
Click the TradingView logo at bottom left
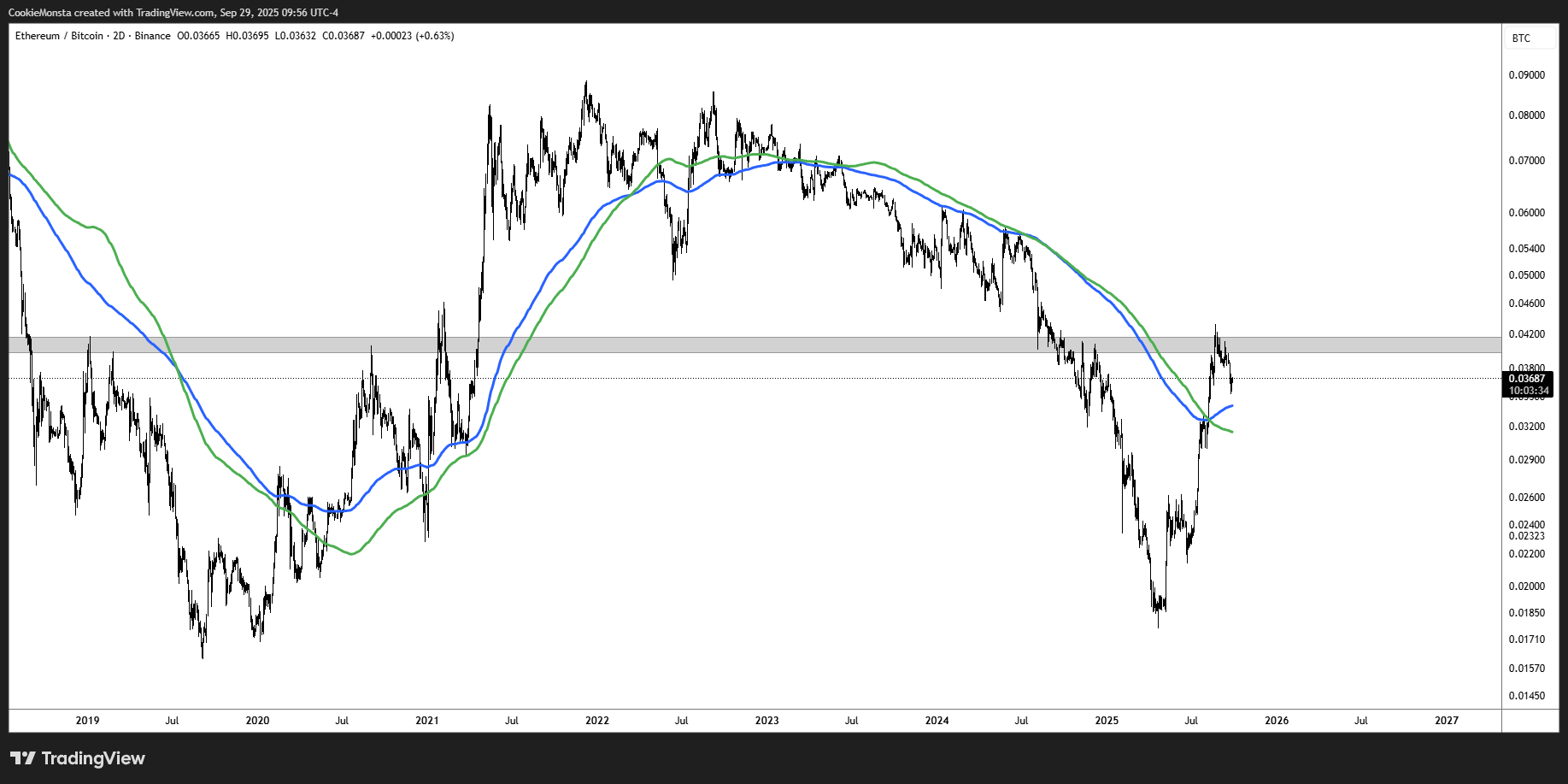tap(78, 758)
